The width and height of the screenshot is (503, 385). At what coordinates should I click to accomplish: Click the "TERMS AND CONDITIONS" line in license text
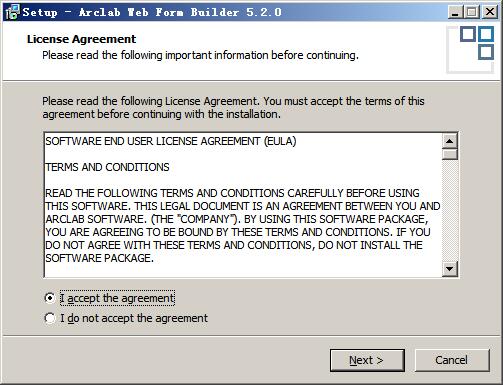click(x=107, y=167)
